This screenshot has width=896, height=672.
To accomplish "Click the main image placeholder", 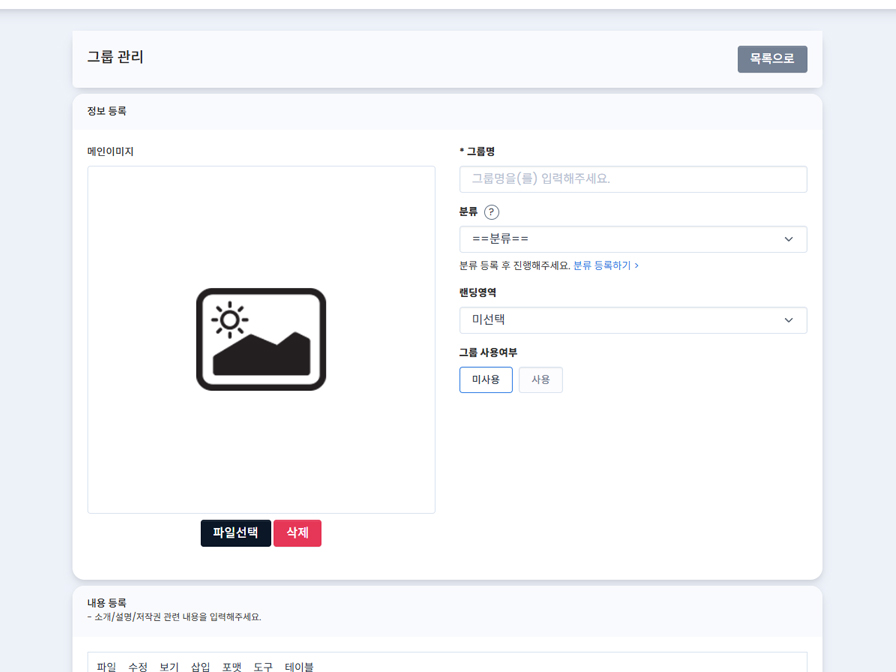I will click(261, 339).
